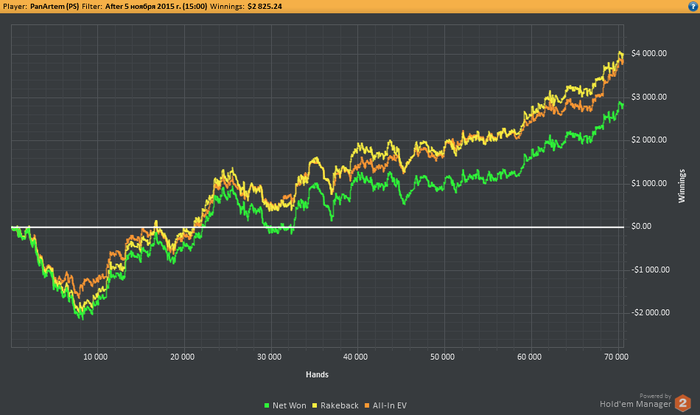700x415 pixels.
Task: Click the Winnings axis title
Action: click(682, 186)
